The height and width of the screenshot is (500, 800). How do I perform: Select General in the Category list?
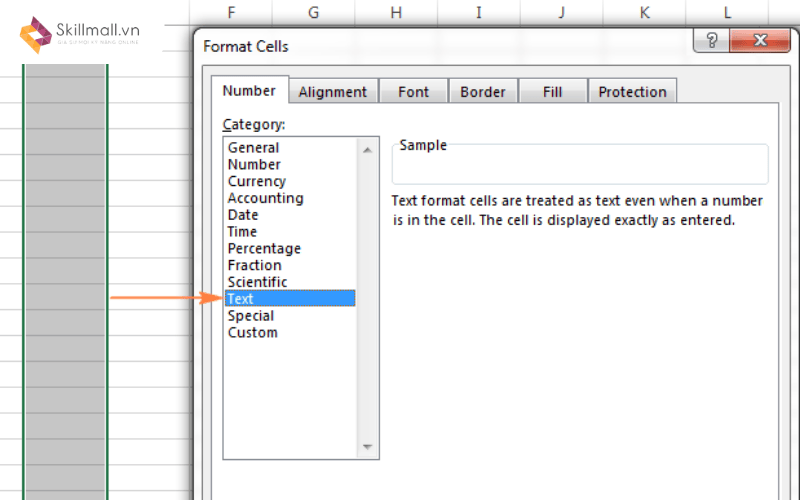point(290,147)
